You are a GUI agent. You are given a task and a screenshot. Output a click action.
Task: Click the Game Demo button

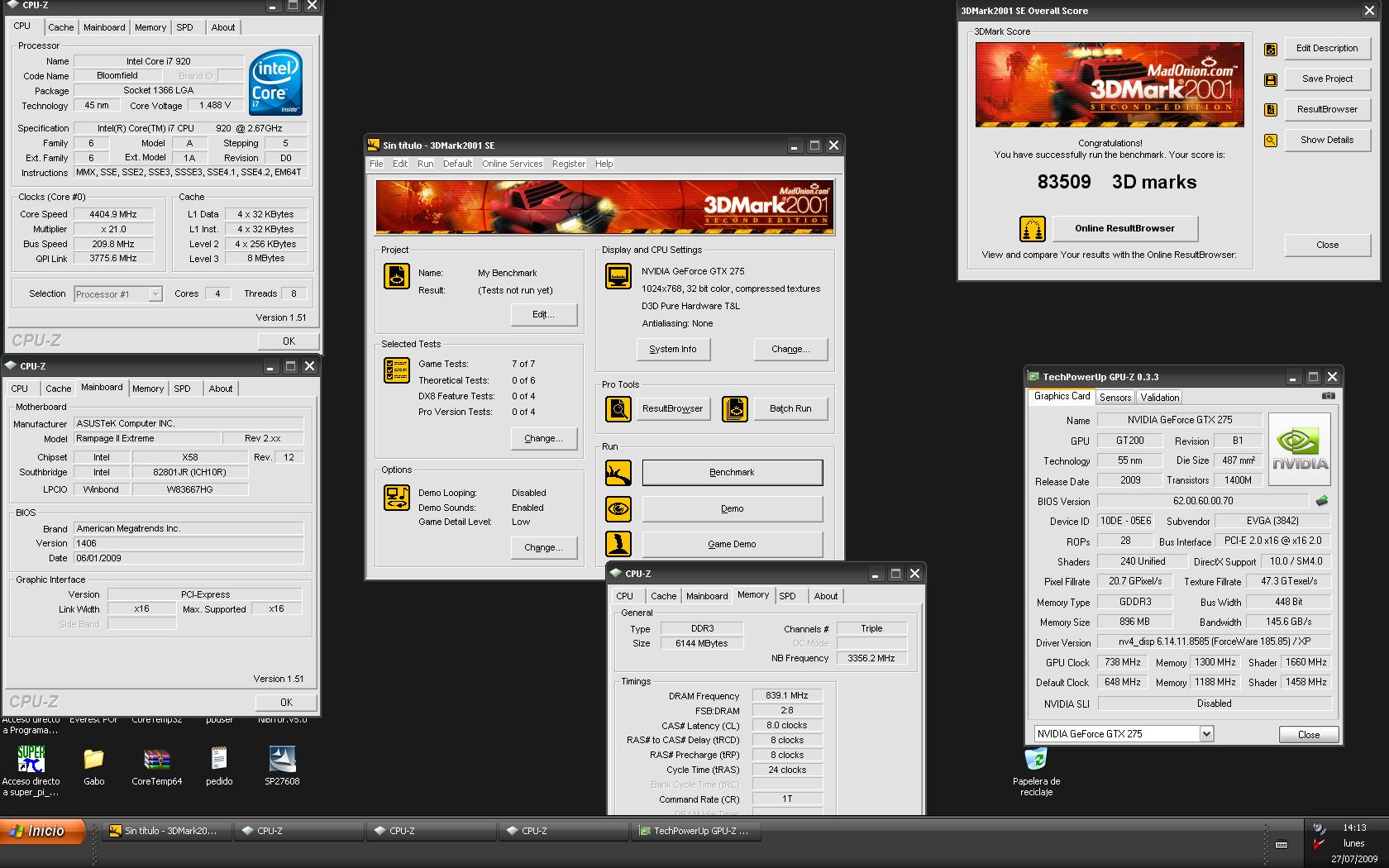(733, 544)
